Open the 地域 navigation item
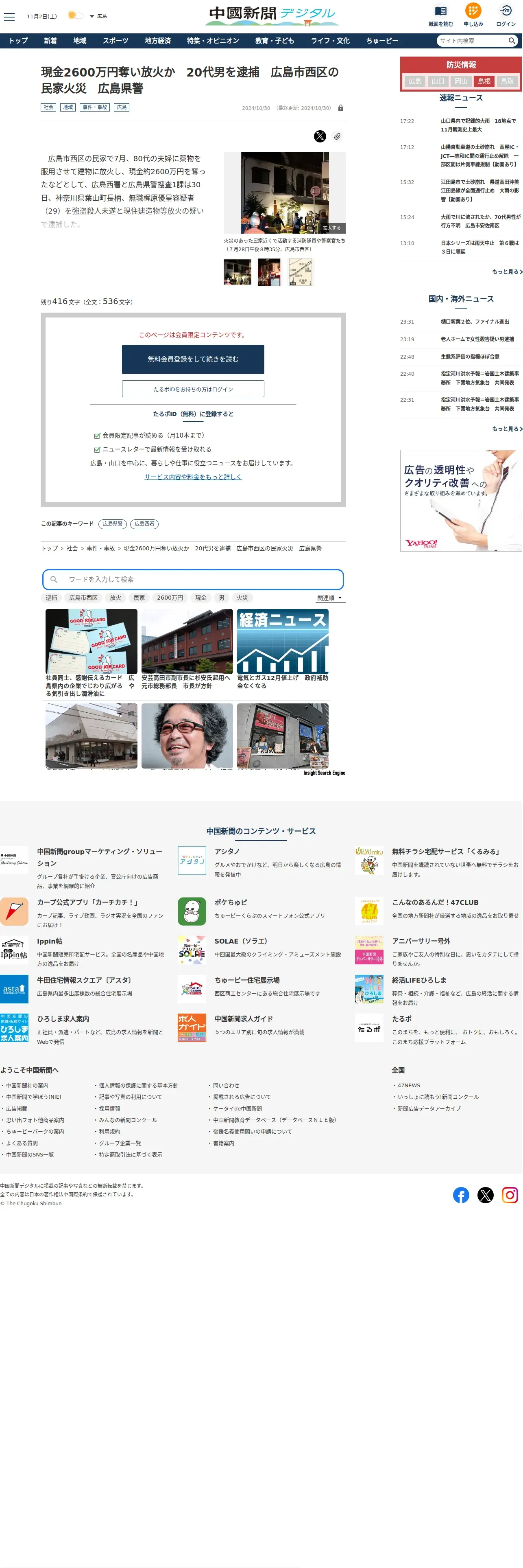This screenshot has height=1568, width=523. pos(80,41)
